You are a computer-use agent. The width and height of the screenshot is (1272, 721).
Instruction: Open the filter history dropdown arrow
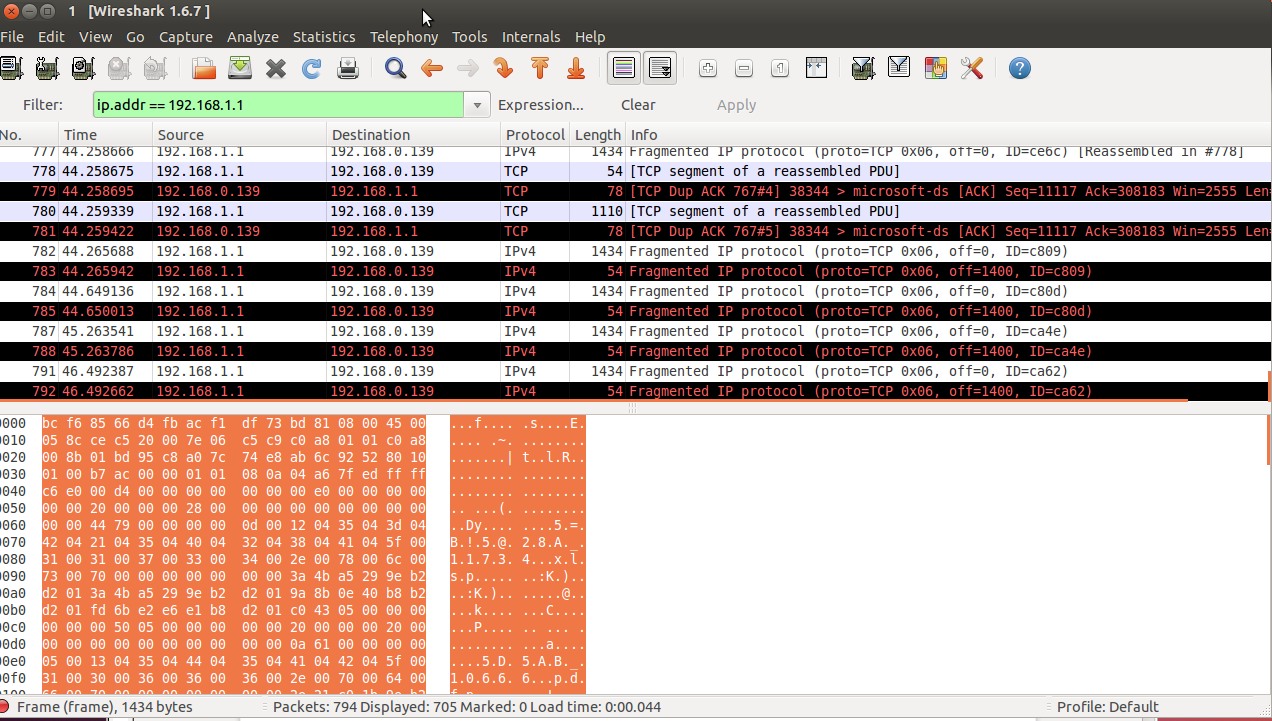click(x=477, y=105)
